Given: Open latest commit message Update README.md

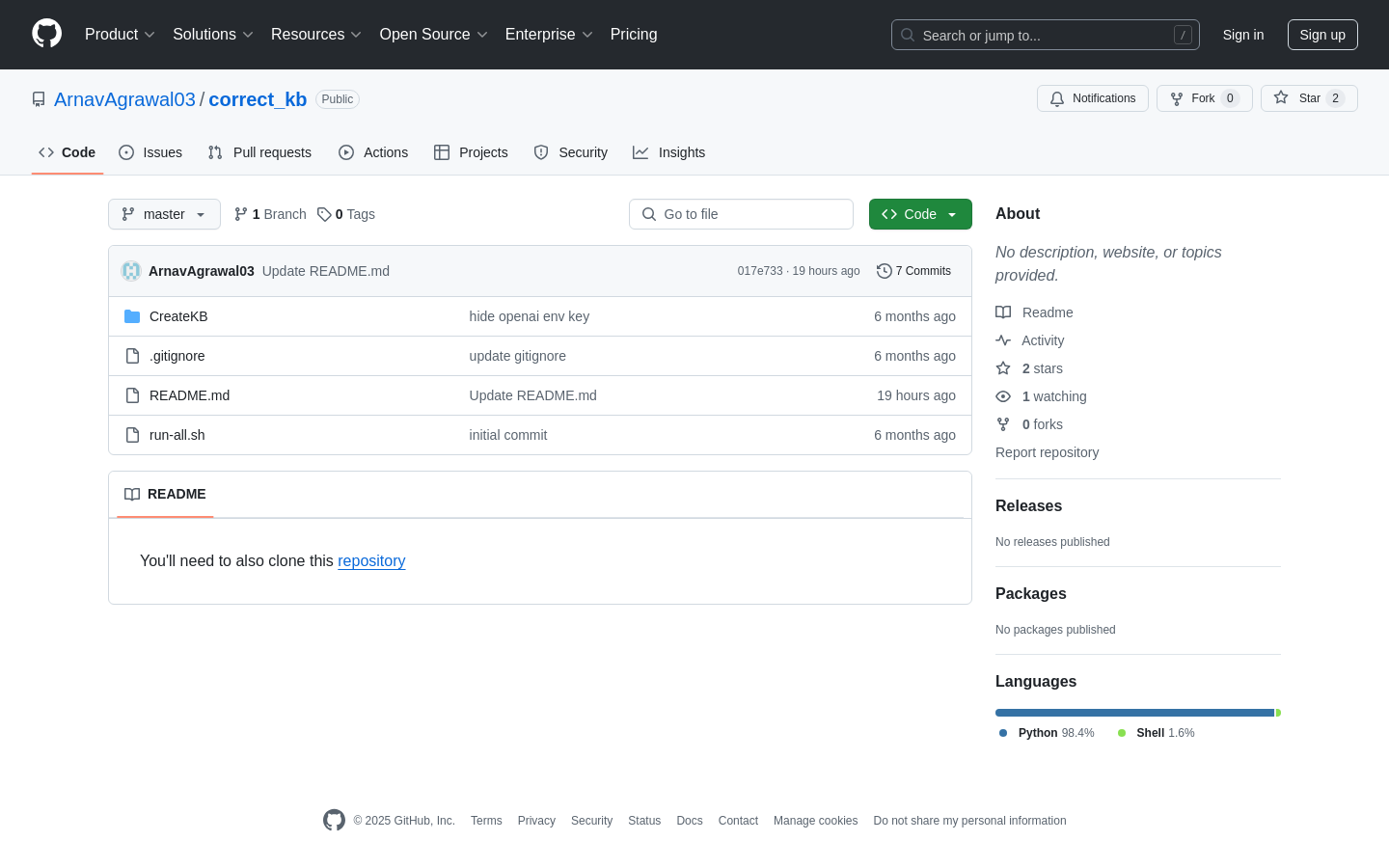Looking at the screenshot, I should pos(326,271).
